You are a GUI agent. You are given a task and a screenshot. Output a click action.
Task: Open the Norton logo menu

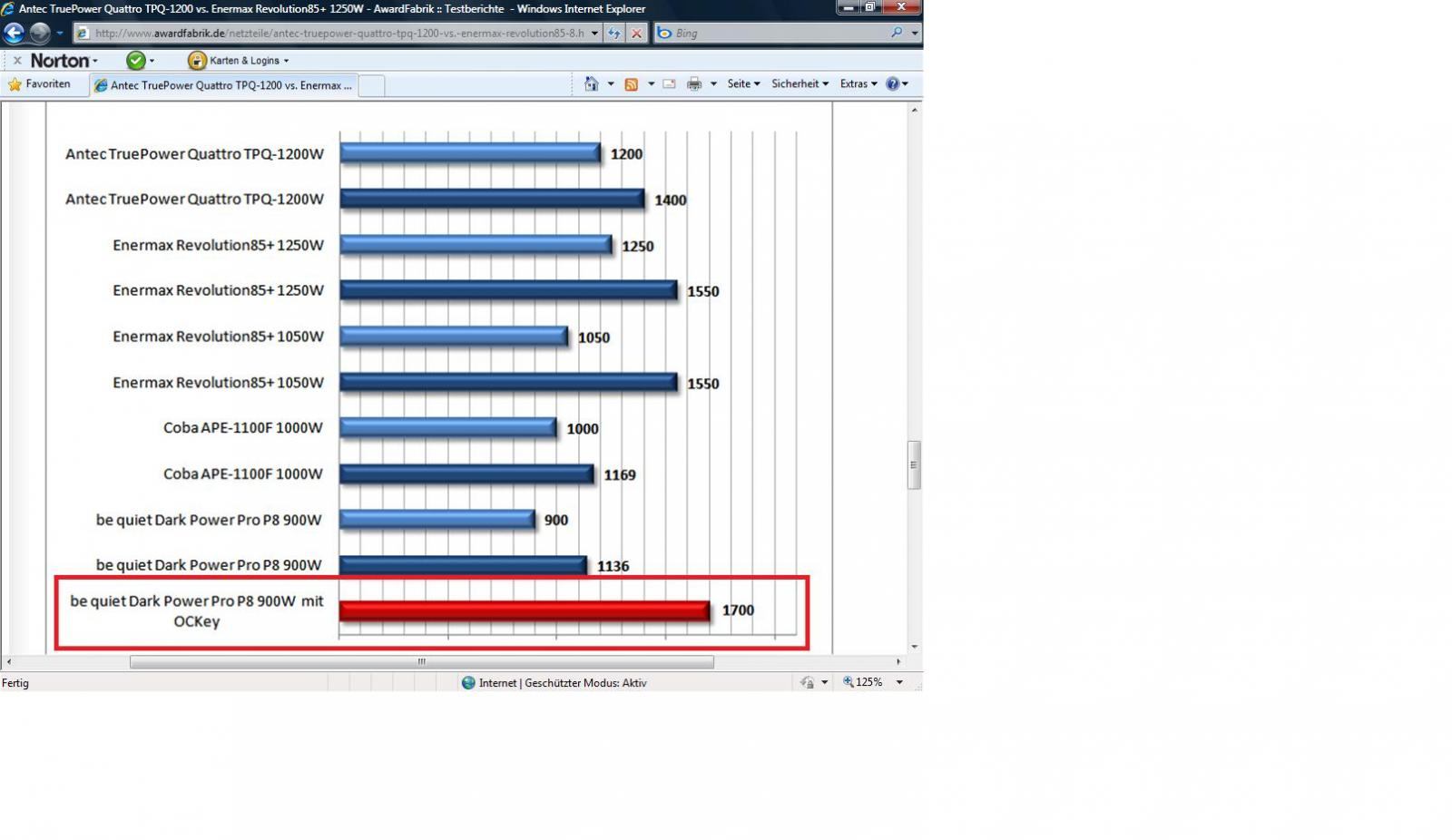[x=64, y=61]
